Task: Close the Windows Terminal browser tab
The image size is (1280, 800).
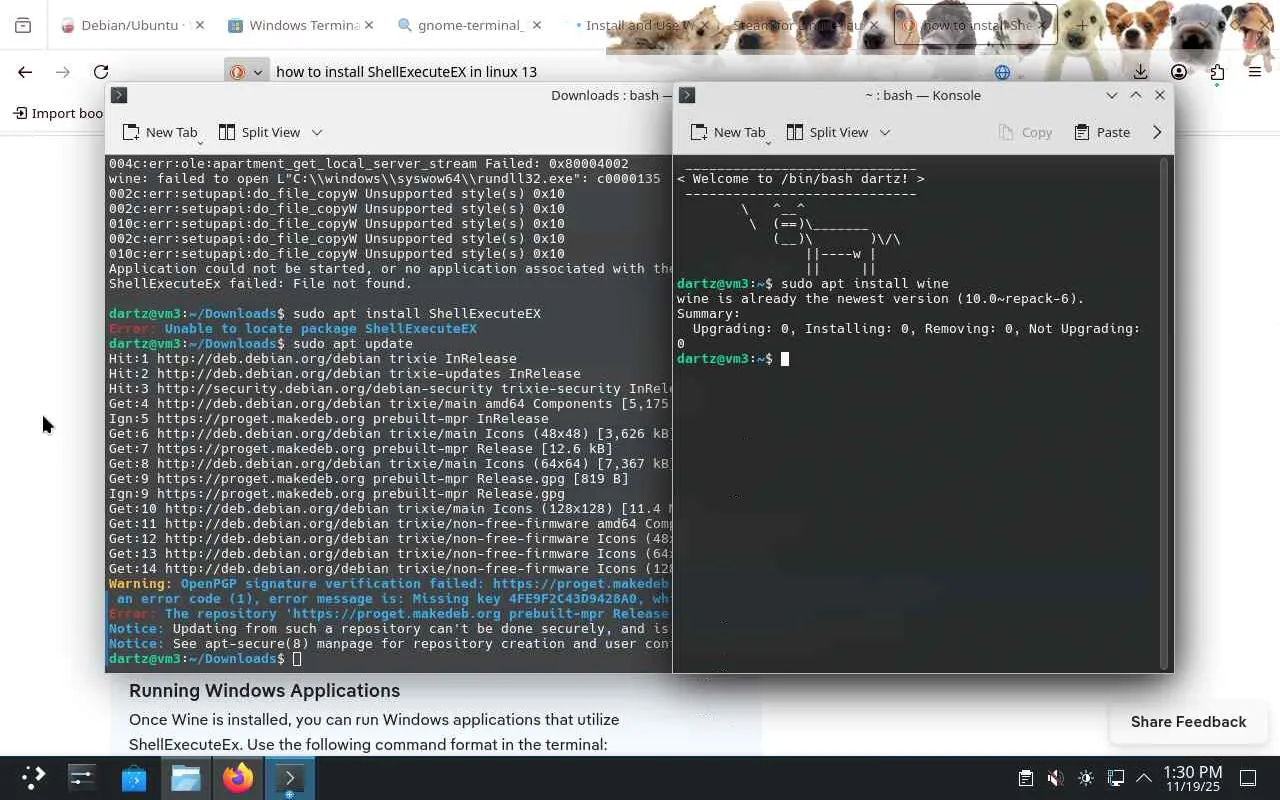Action: pos(367,26)
